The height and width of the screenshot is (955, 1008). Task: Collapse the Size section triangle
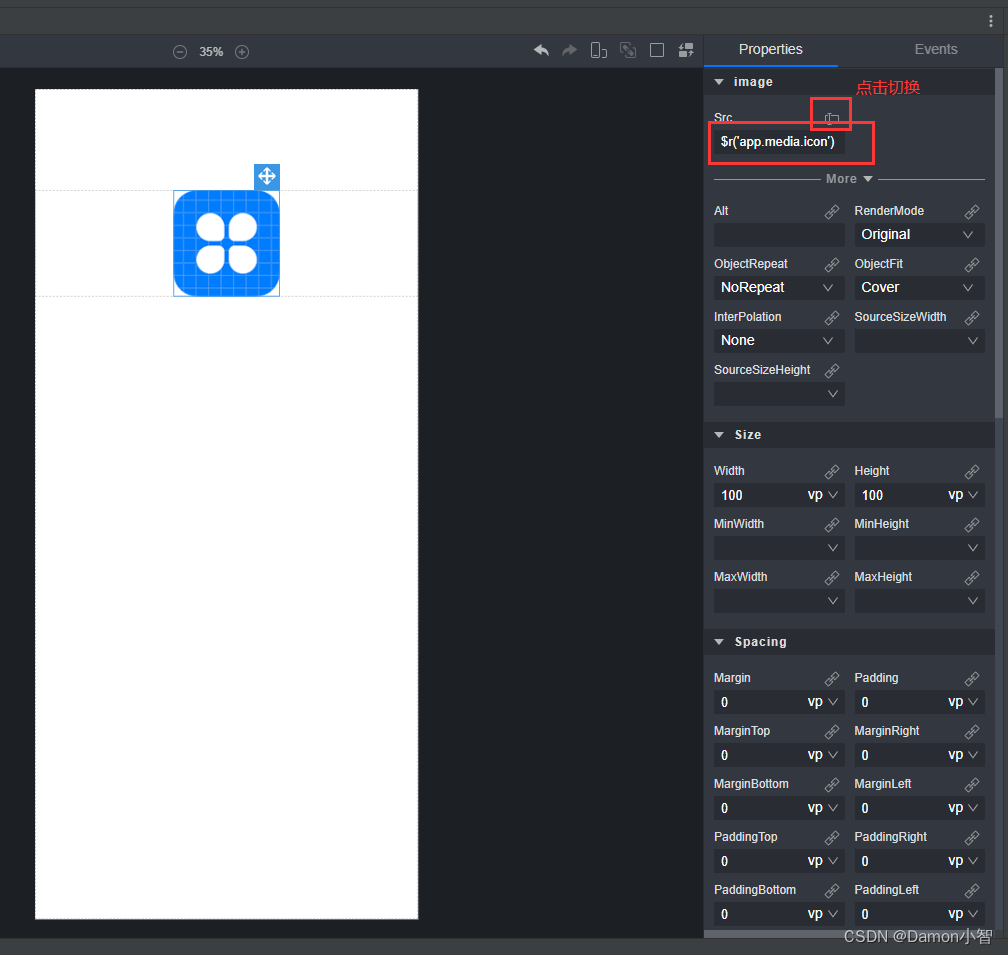pos(719,435)
